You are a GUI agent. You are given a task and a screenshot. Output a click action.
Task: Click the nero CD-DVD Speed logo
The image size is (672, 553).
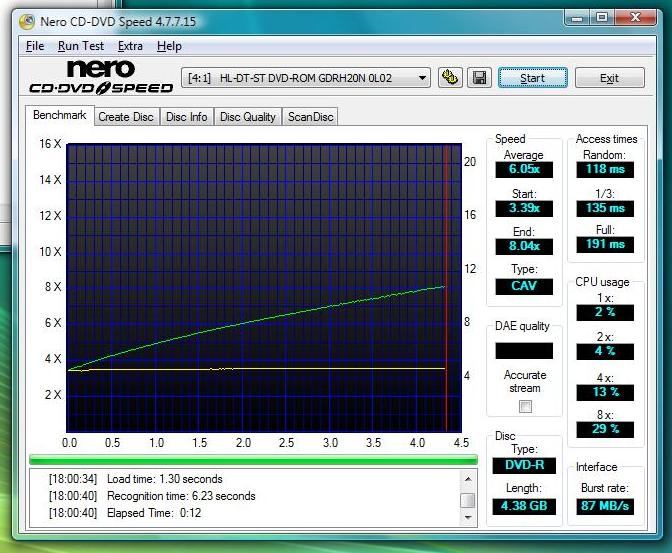[101, 77]
